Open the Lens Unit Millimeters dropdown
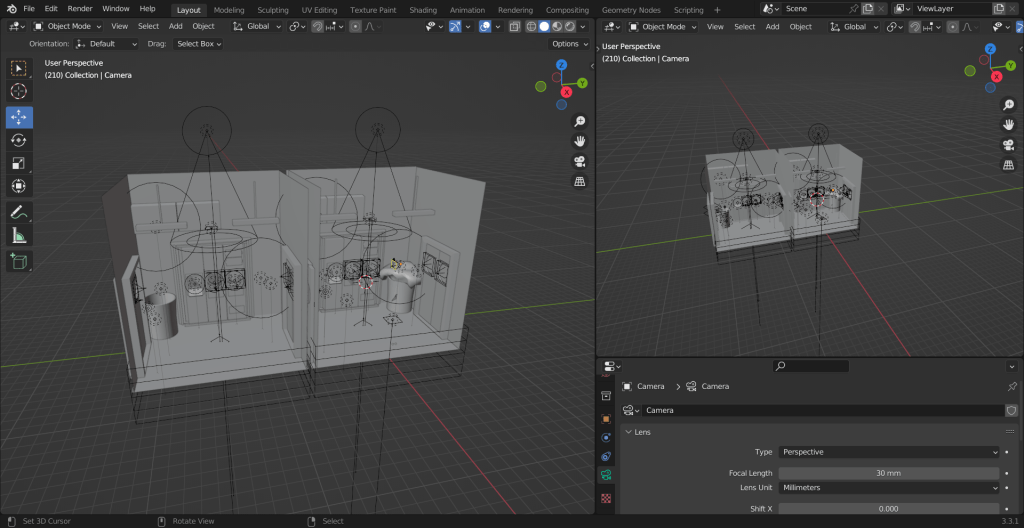This screenshot has height=528, width=1024. (x=888, y=487)
